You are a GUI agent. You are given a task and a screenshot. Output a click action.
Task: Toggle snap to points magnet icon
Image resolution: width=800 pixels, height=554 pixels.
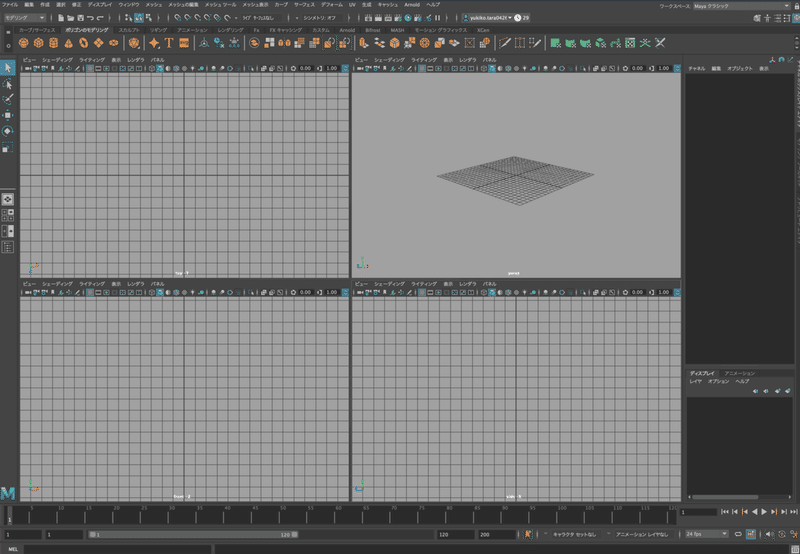click(197, 18)
